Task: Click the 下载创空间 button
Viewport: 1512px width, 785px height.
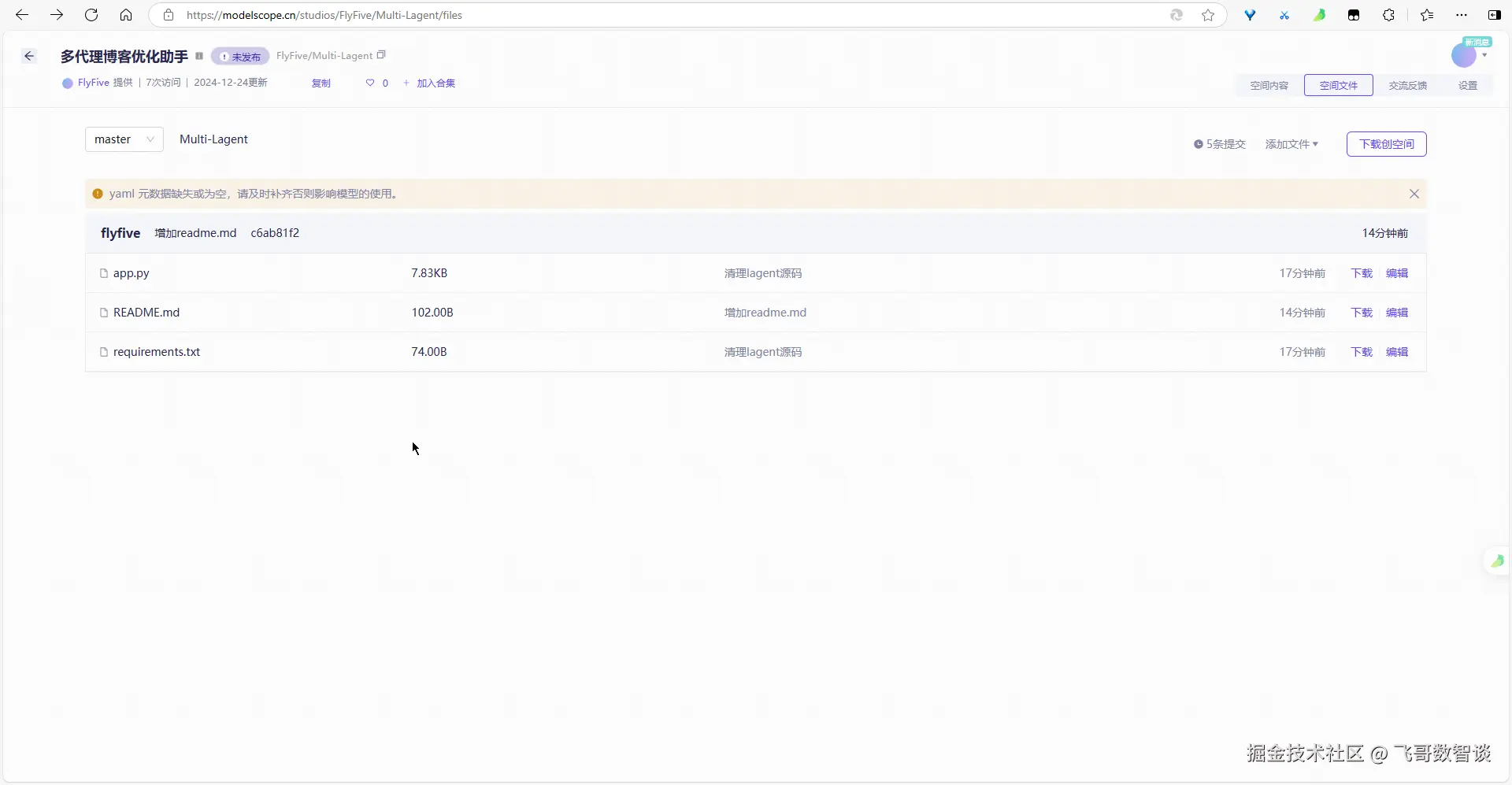Action: (1387, 144)
